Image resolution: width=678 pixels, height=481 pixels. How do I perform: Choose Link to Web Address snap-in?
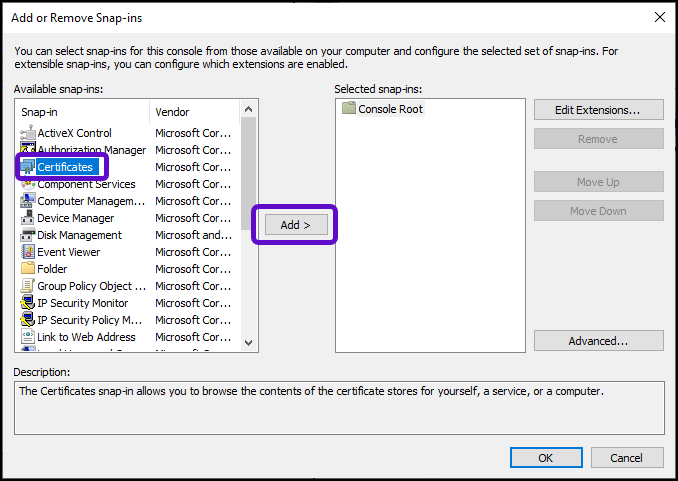86,337
